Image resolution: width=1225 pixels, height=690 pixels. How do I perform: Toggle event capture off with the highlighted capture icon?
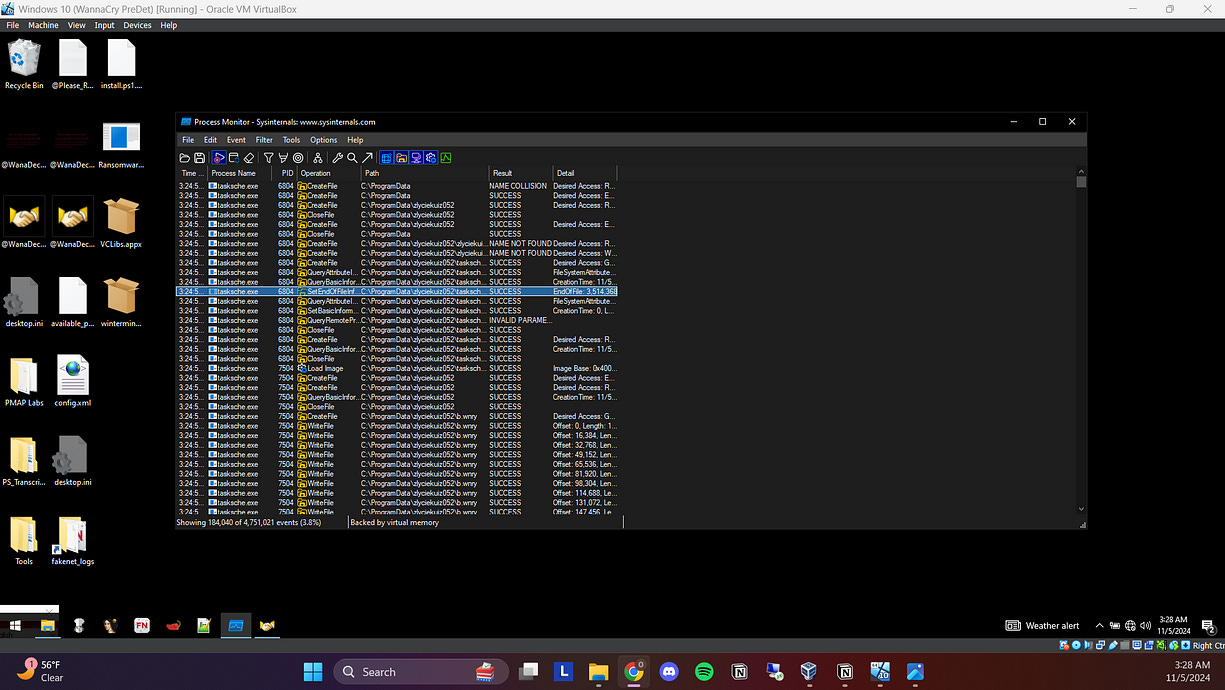219,157
